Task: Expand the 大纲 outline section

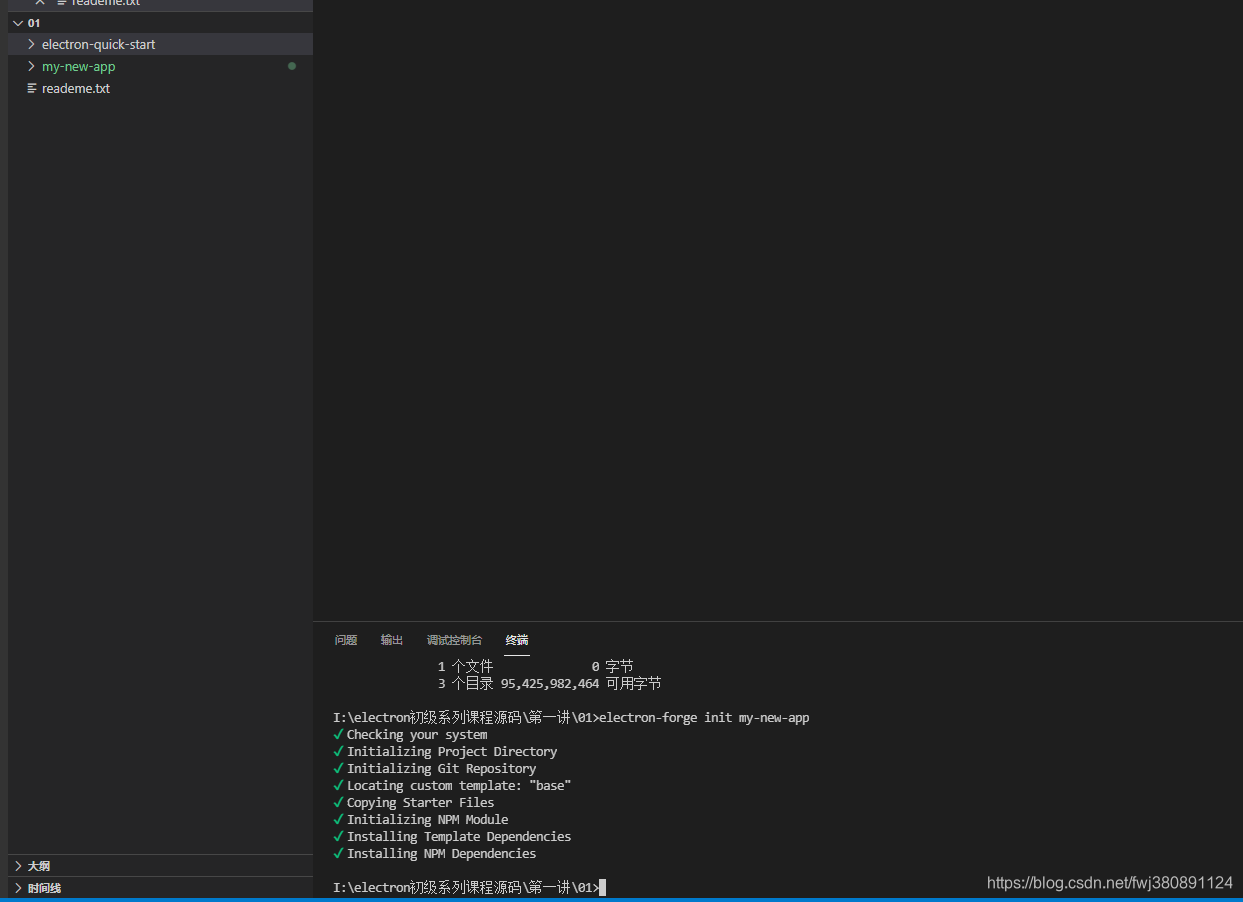Action: [x=18, y=866]
